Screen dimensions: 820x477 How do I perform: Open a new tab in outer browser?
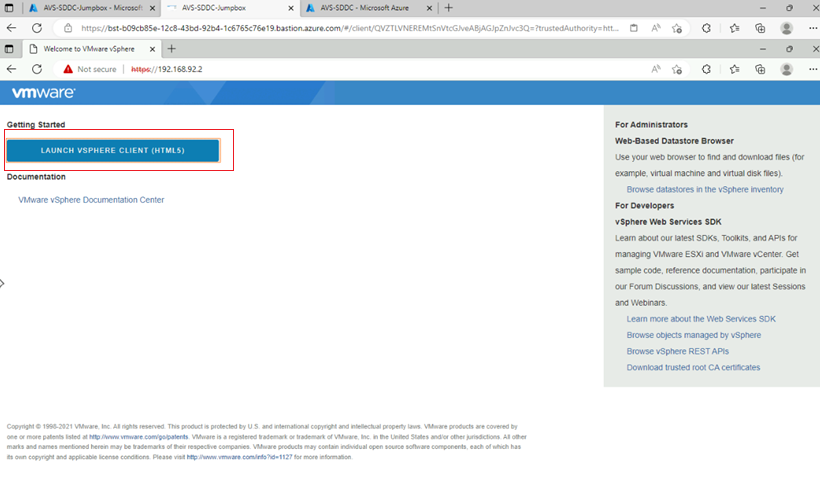click(x=448, y=8)
